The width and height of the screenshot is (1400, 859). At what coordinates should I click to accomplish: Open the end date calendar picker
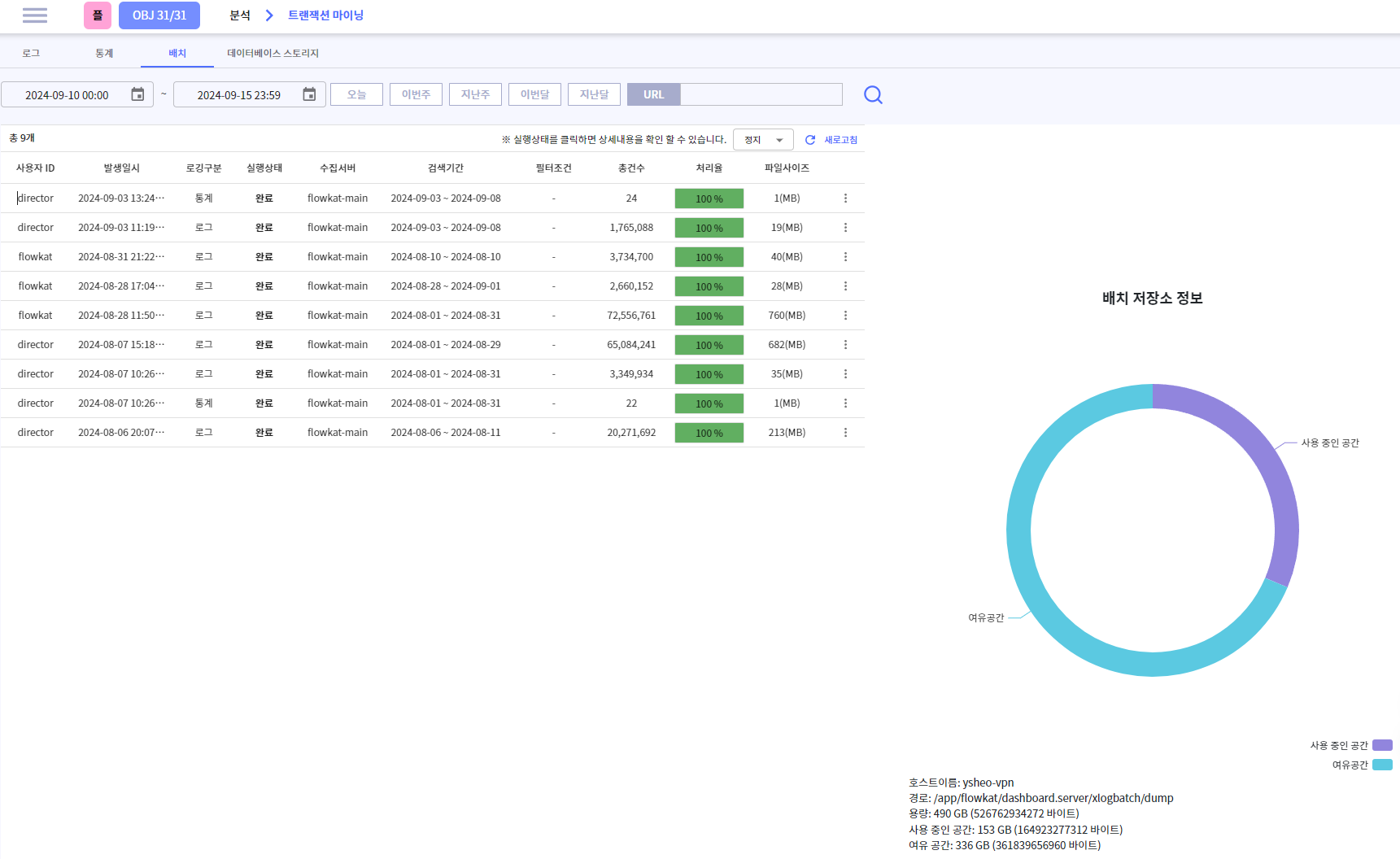[x=309, y=94]
